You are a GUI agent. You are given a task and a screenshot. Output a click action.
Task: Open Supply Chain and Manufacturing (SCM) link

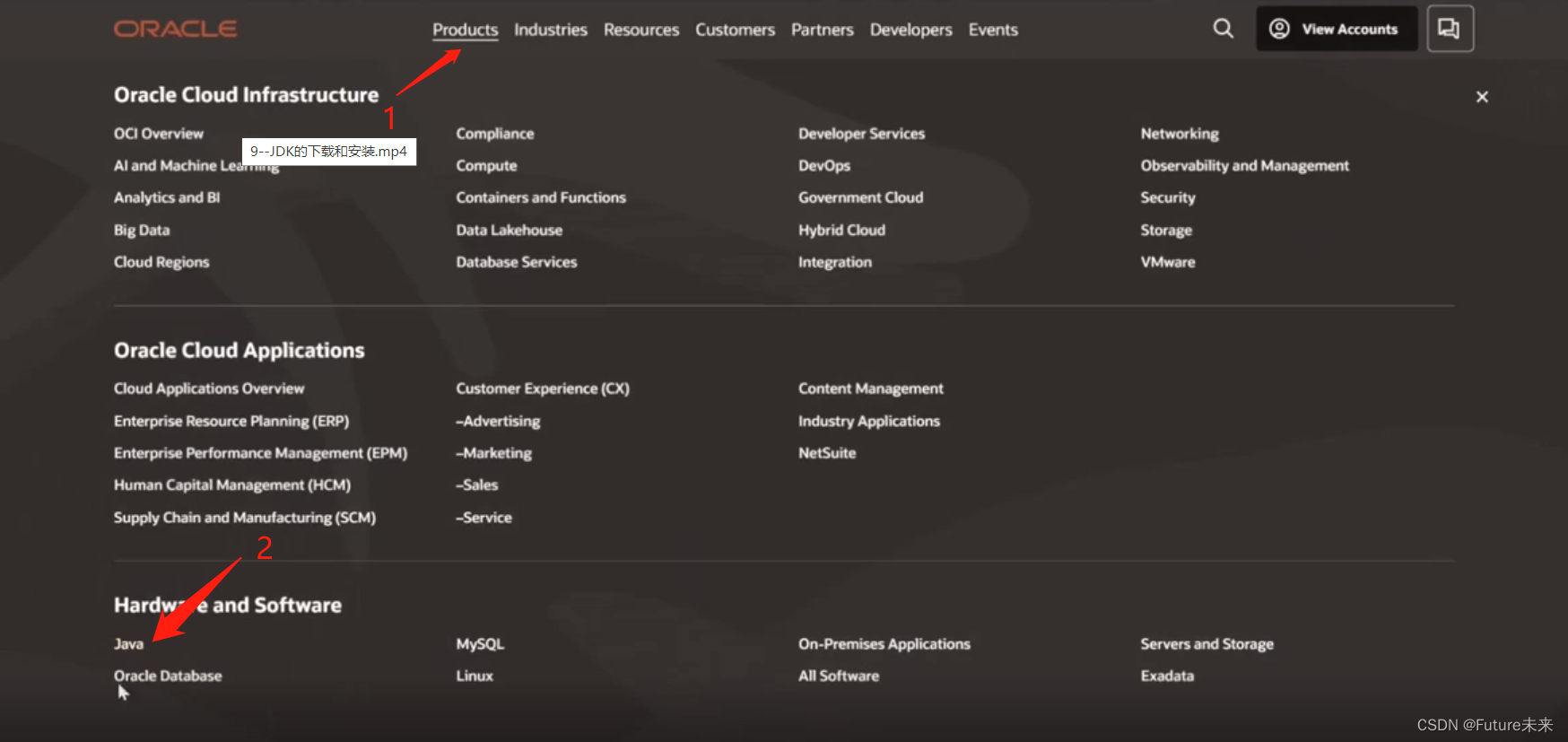[245, 518]
